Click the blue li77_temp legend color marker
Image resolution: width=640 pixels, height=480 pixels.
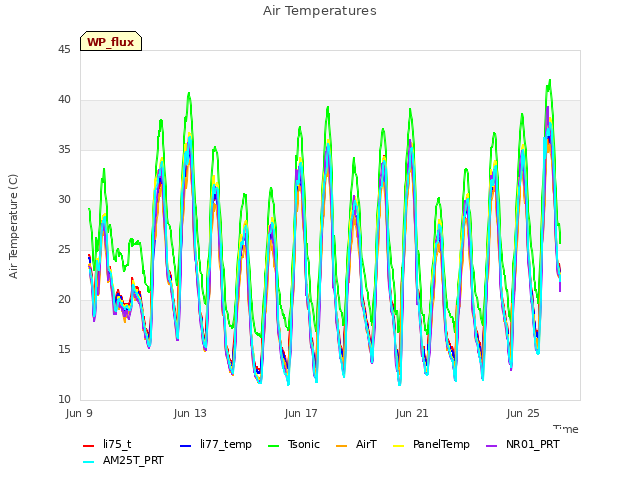click(x=185, y=446)
